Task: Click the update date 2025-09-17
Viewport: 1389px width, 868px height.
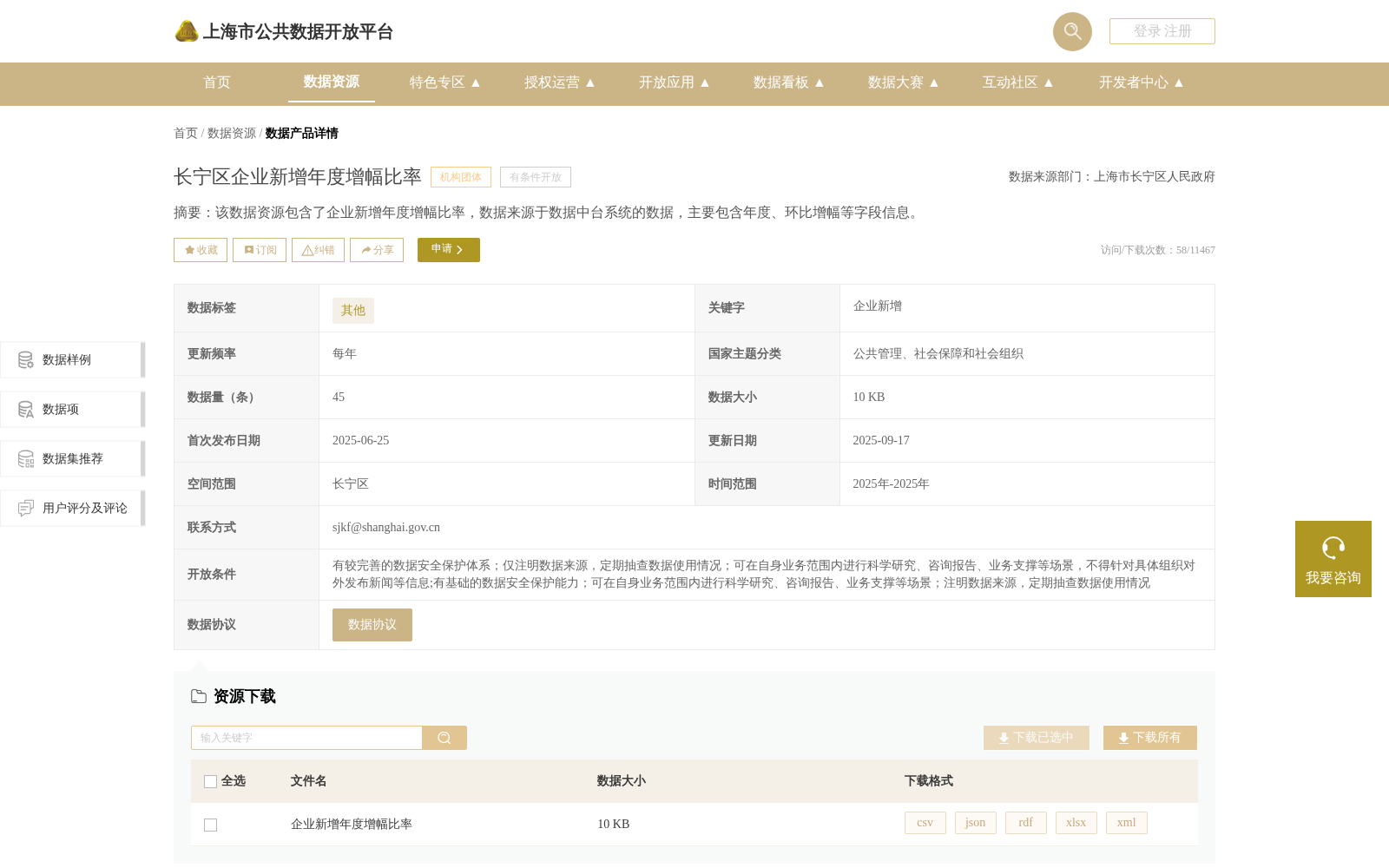Action: [881, 441]
